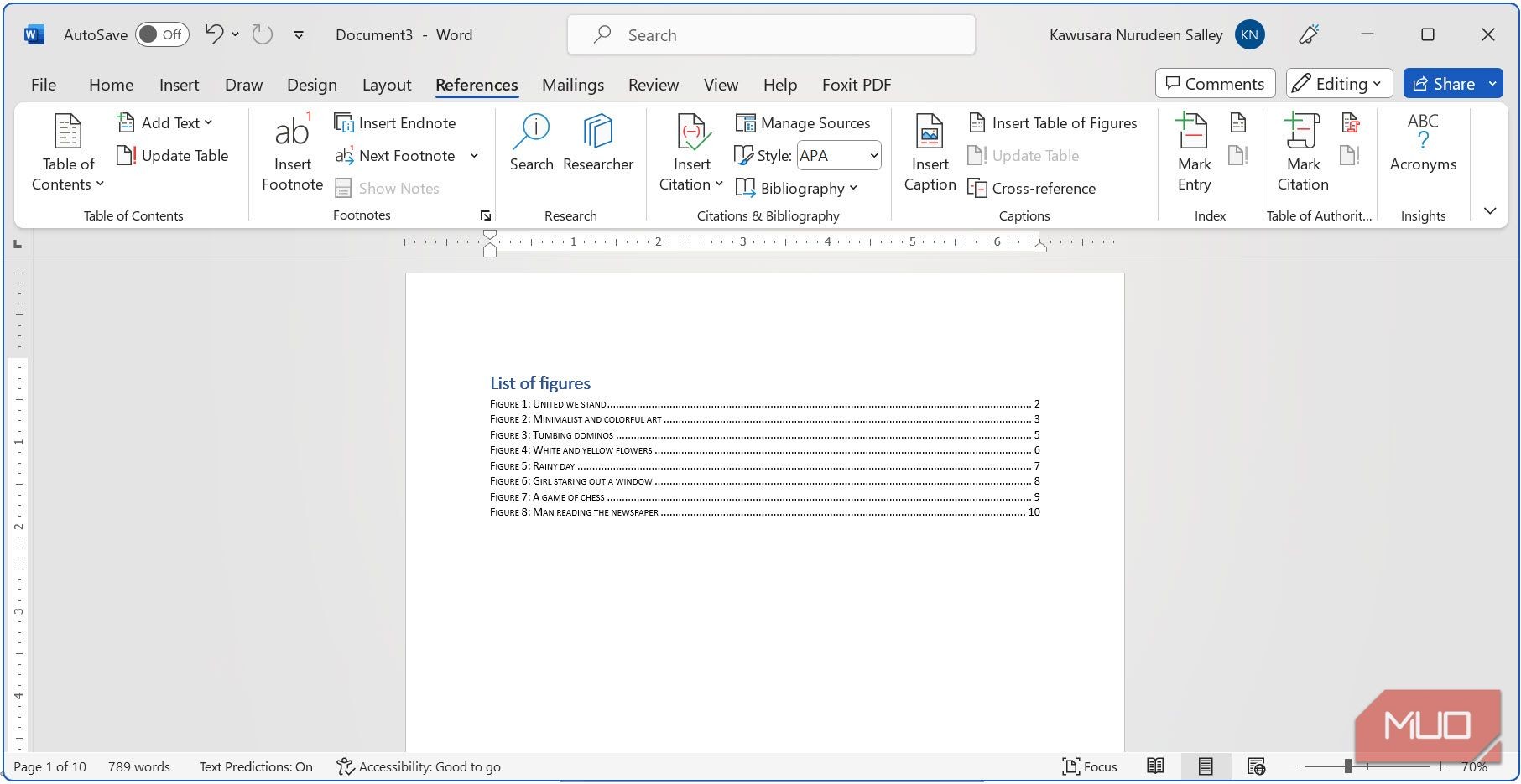The height and width of the screenshot is (784, 1521).
Task: Open Acronyms insights
Action: [x=1423, y=143]
